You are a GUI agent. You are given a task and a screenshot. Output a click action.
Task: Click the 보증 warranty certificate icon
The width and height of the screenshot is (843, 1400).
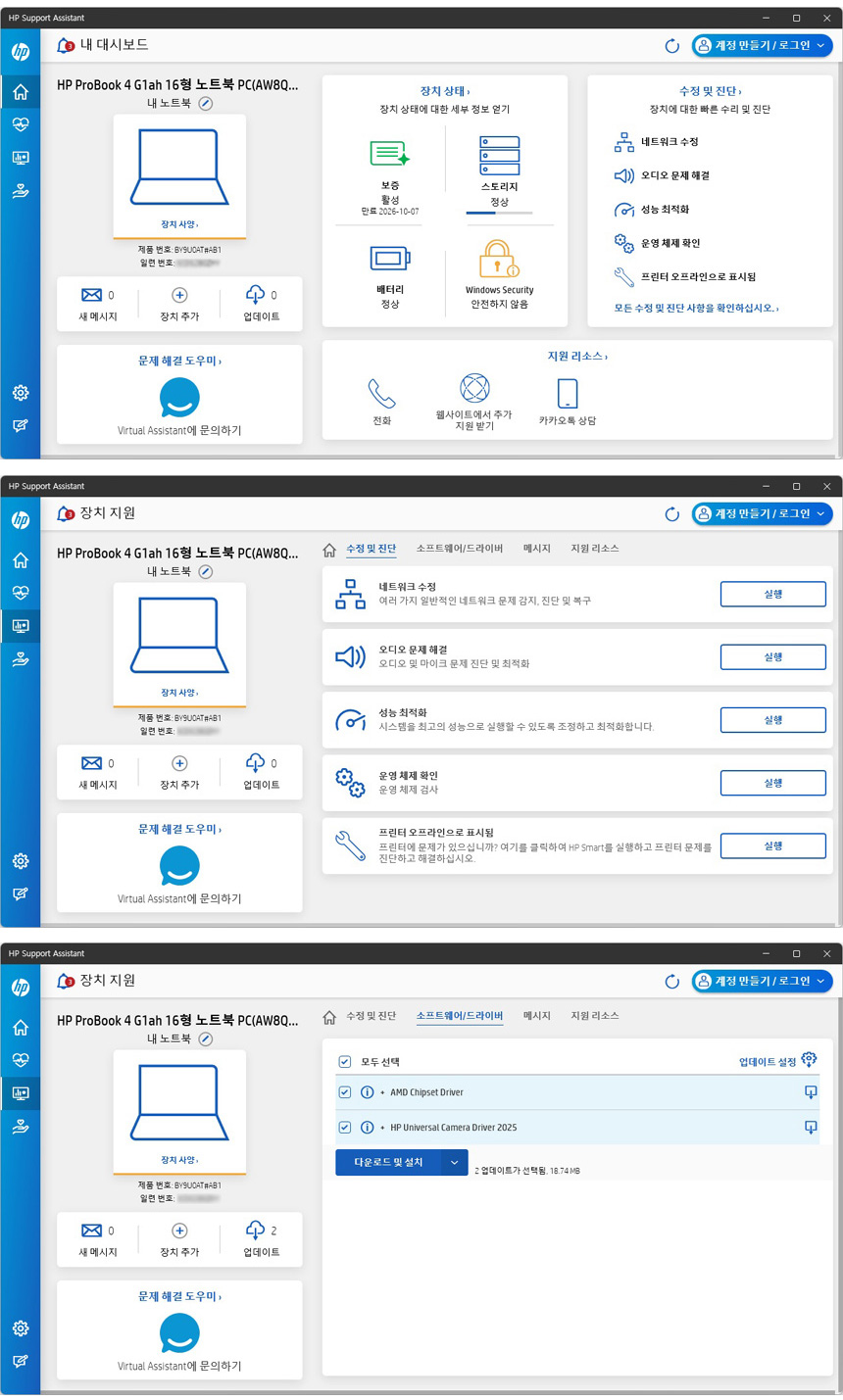[x=389, y=155]
